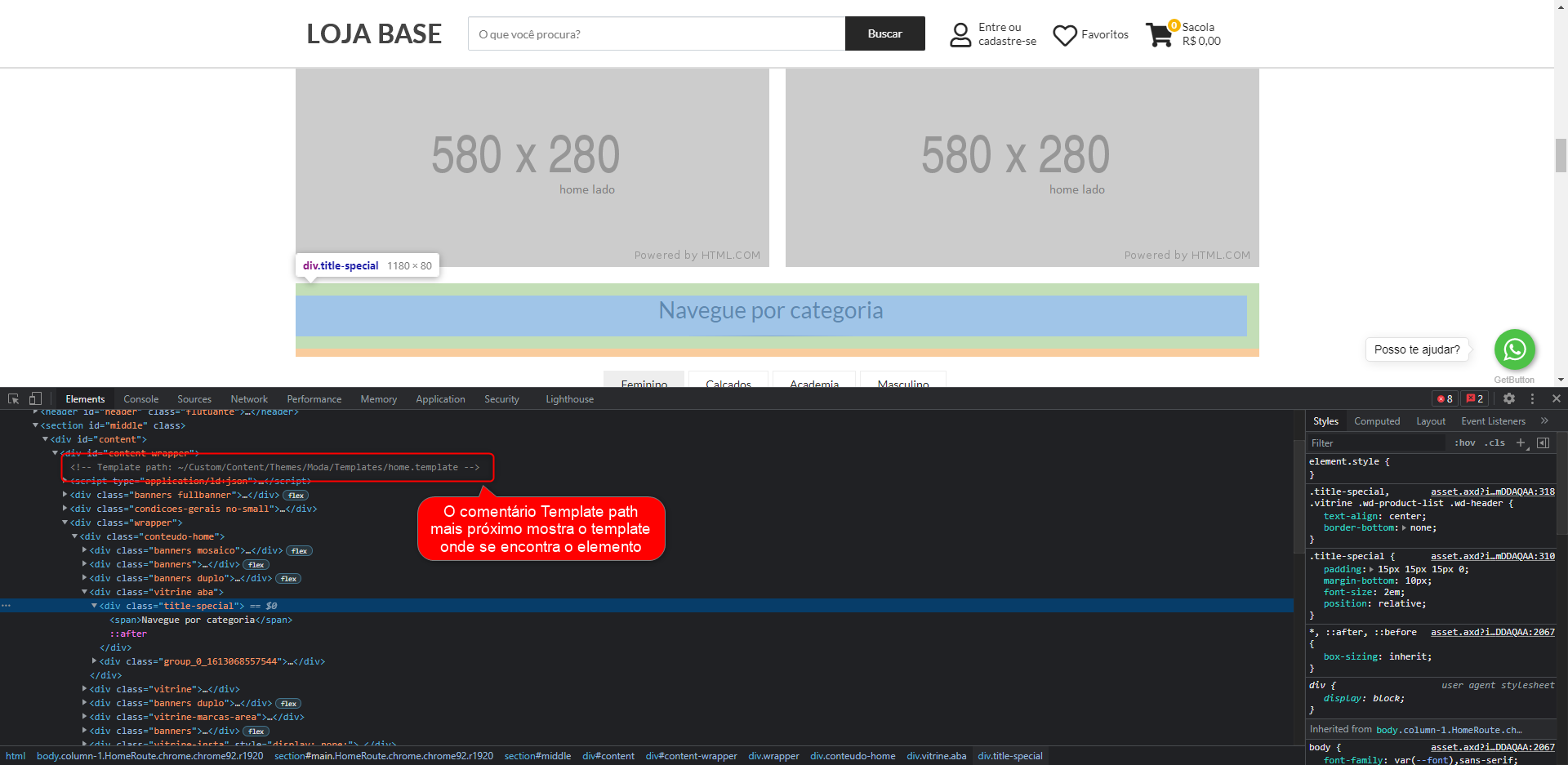Select the inspect element picker icon
Image resolution: width=1568 pixels, height=765 pixels.
click(x=13, y=398)
